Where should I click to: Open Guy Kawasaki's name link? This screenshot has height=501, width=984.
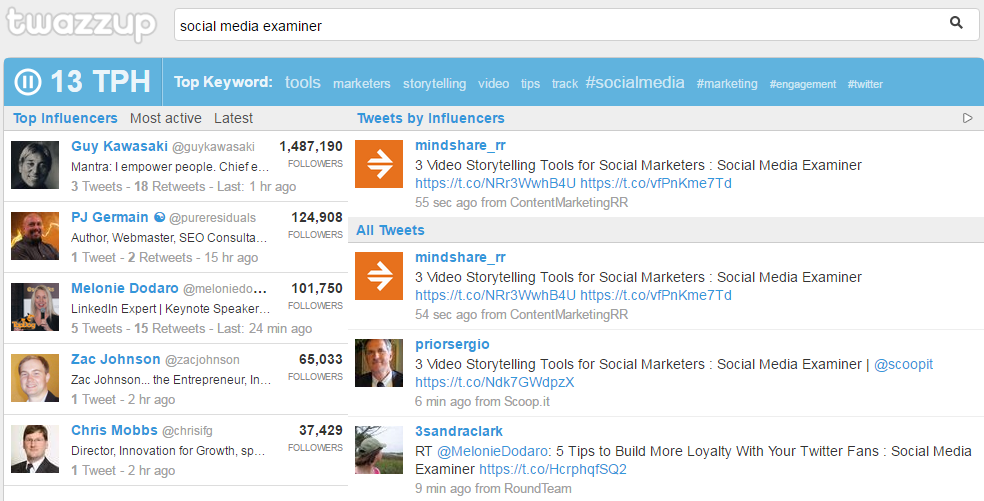(x=119, y=146)
